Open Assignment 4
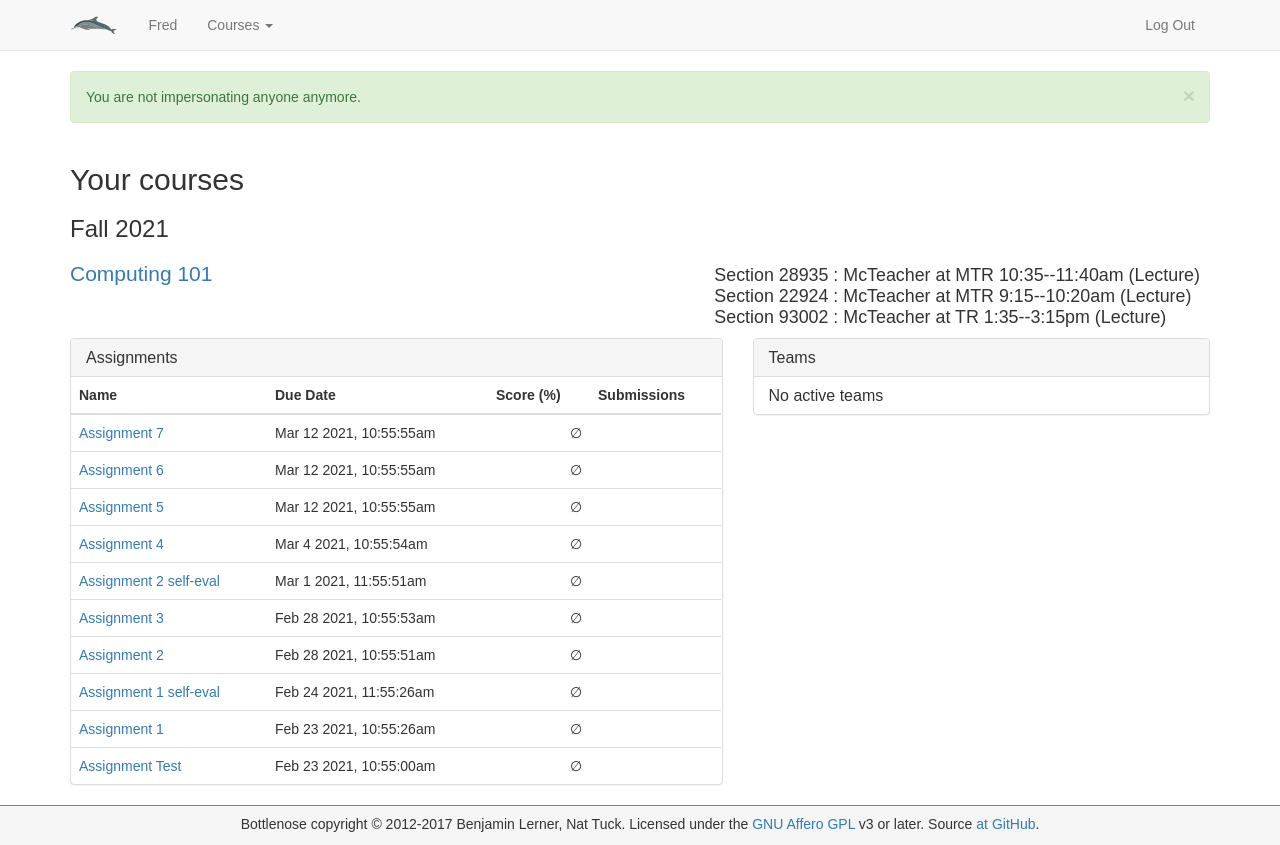Image resolution: width=1280 pixels, height=845 pixels. (x=121, y=544)
